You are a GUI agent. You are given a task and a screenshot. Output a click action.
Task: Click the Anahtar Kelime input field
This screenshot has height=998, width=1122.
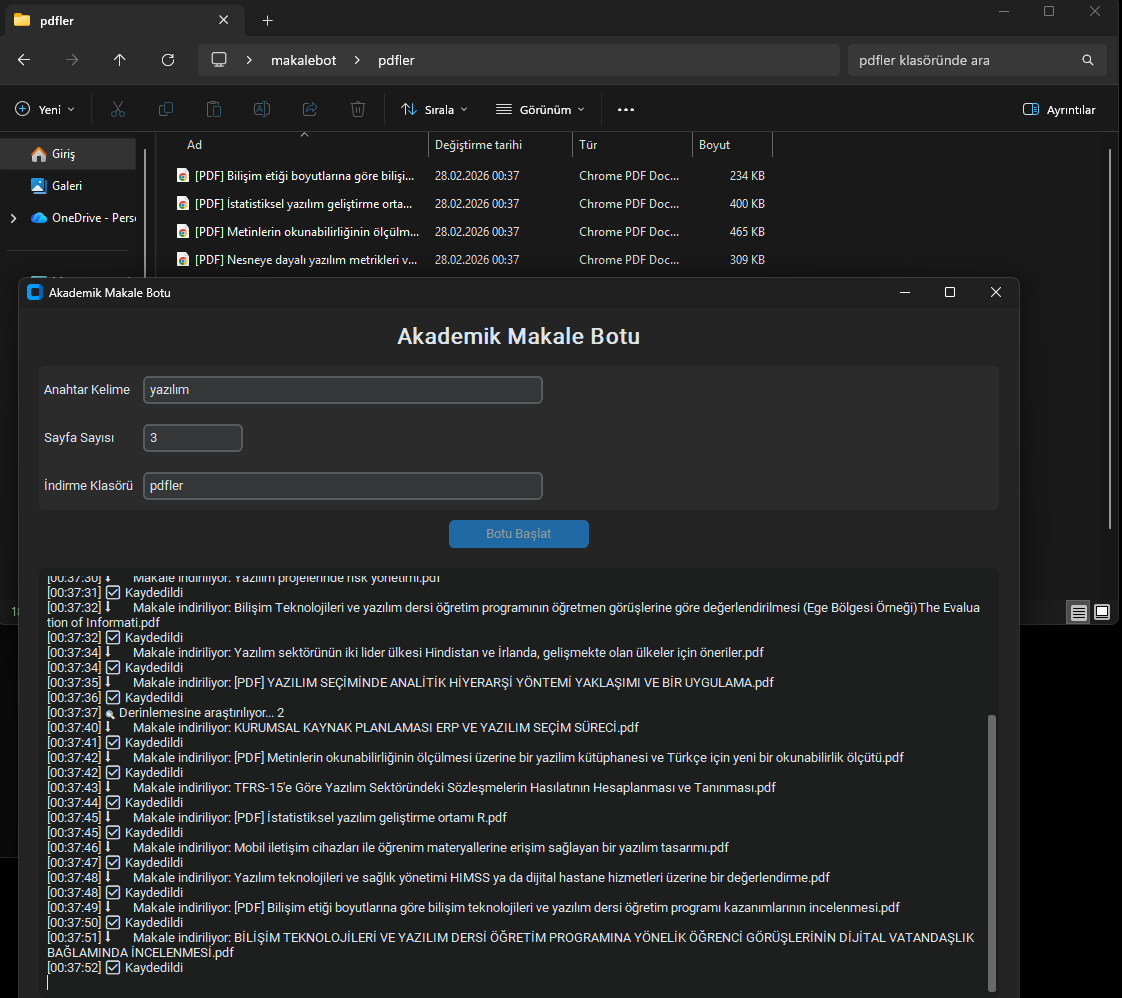point(342,390)
